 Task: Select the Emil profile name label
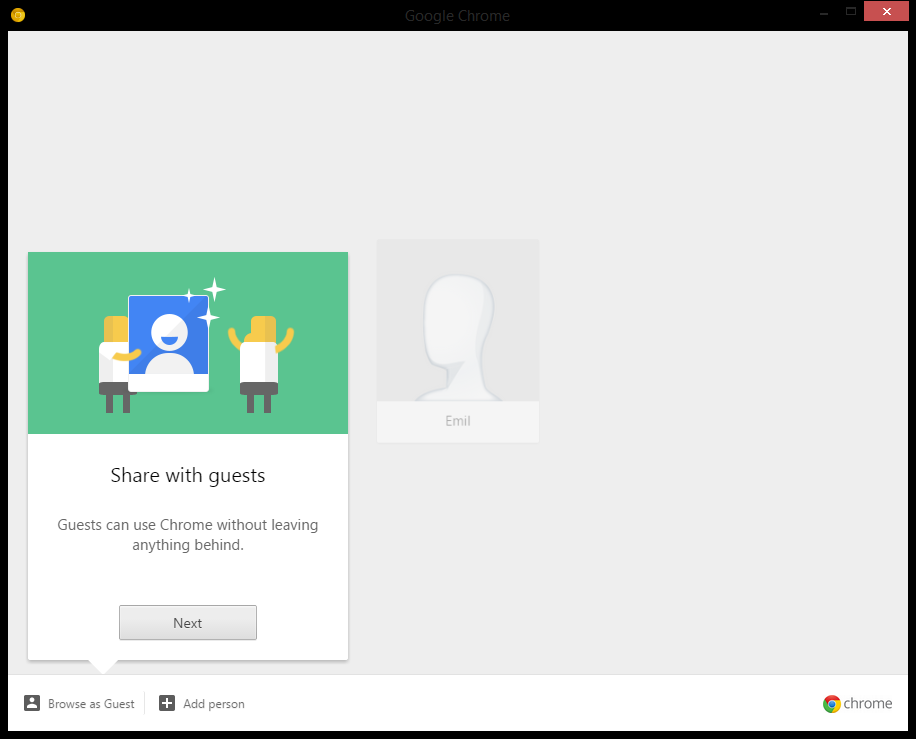point(458,421)
